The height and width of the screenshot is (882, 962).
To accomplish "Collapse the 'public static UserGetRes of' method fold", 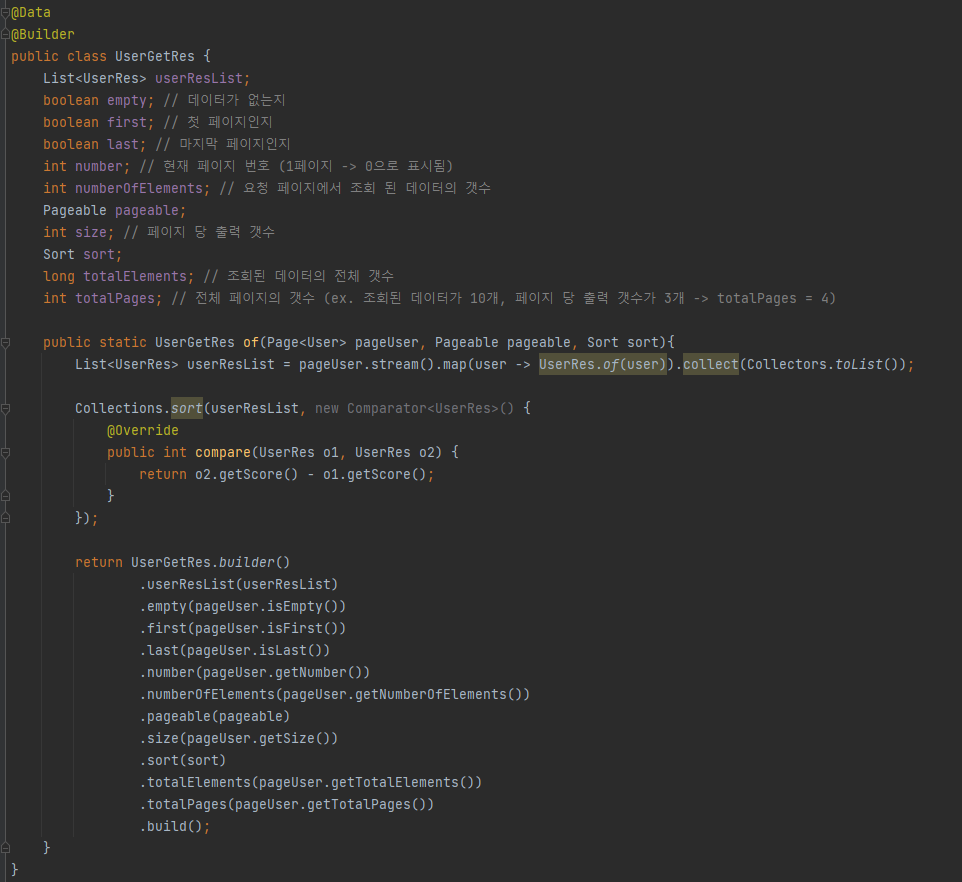I will (x=5, y=343).
